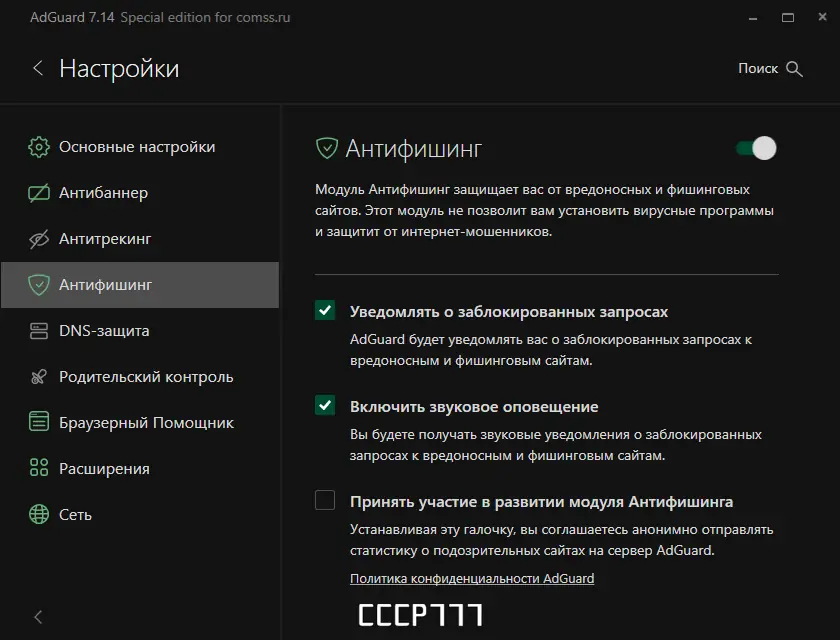Select the Антифишинг sidebar item
840x640 pixels.
(105, 285)
